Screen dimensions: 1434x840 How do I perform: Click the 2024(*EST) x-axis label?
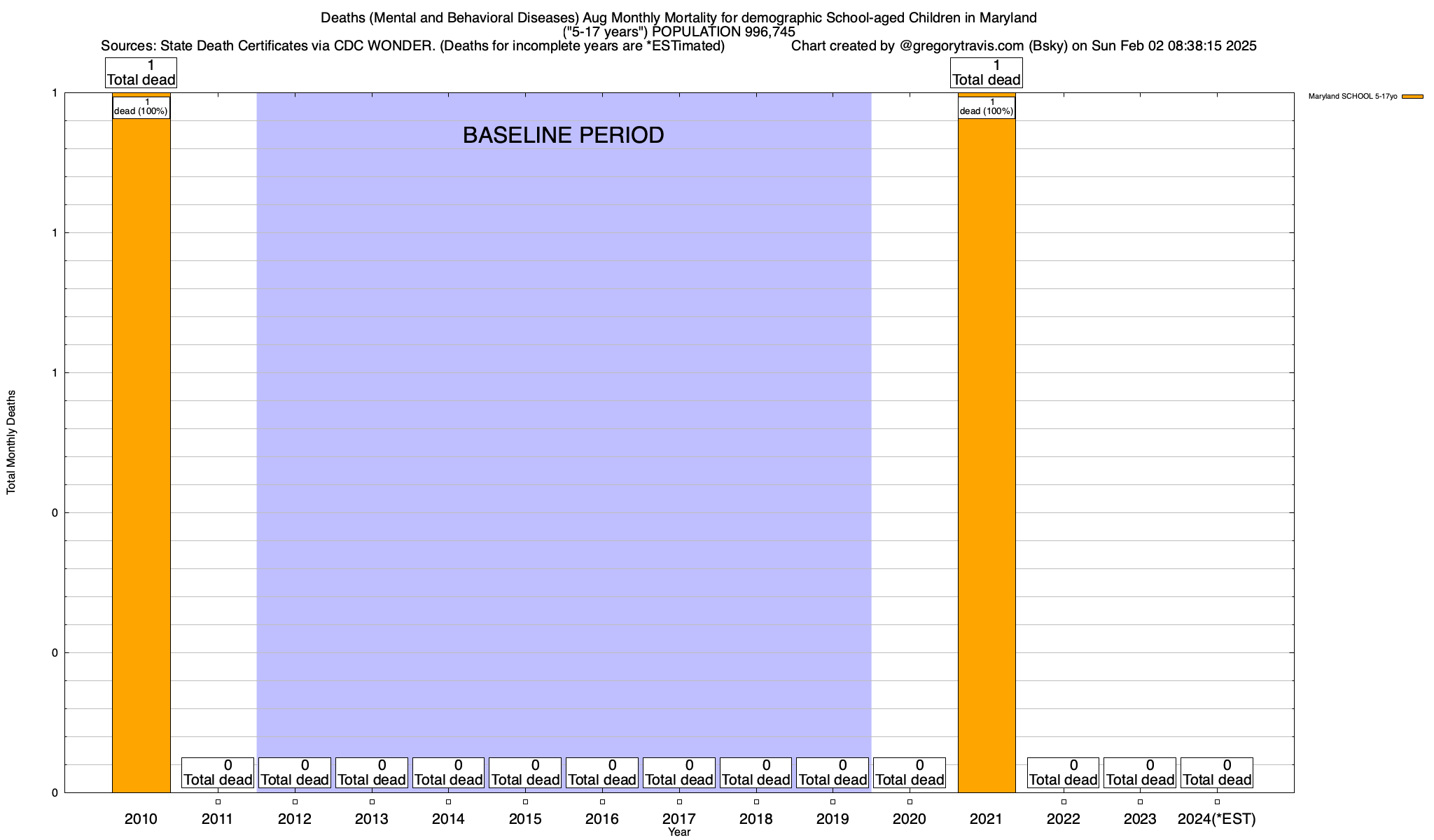point(1217,819)
